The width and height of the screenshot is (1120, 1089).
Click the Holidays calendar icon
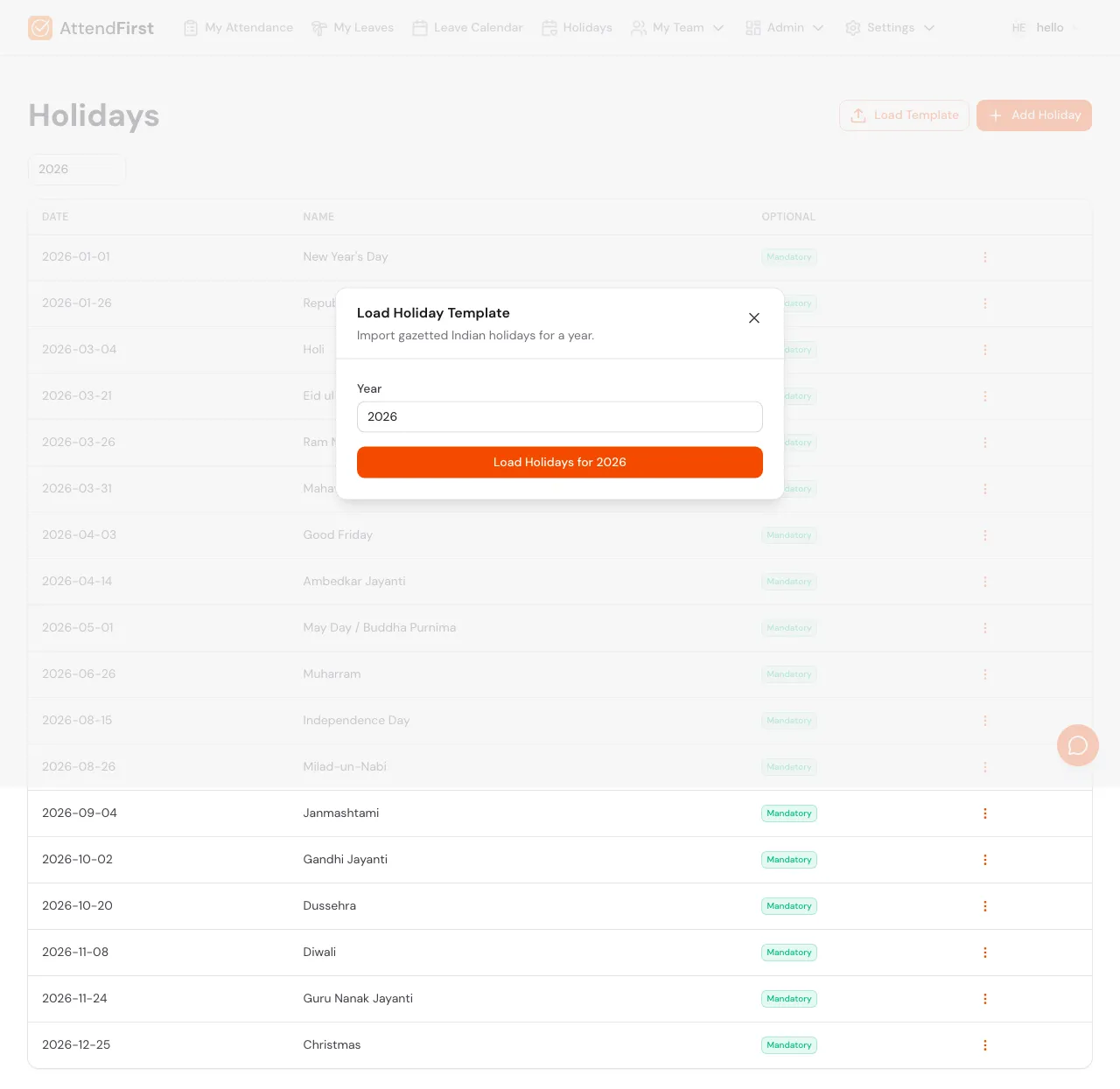(549, 27)
